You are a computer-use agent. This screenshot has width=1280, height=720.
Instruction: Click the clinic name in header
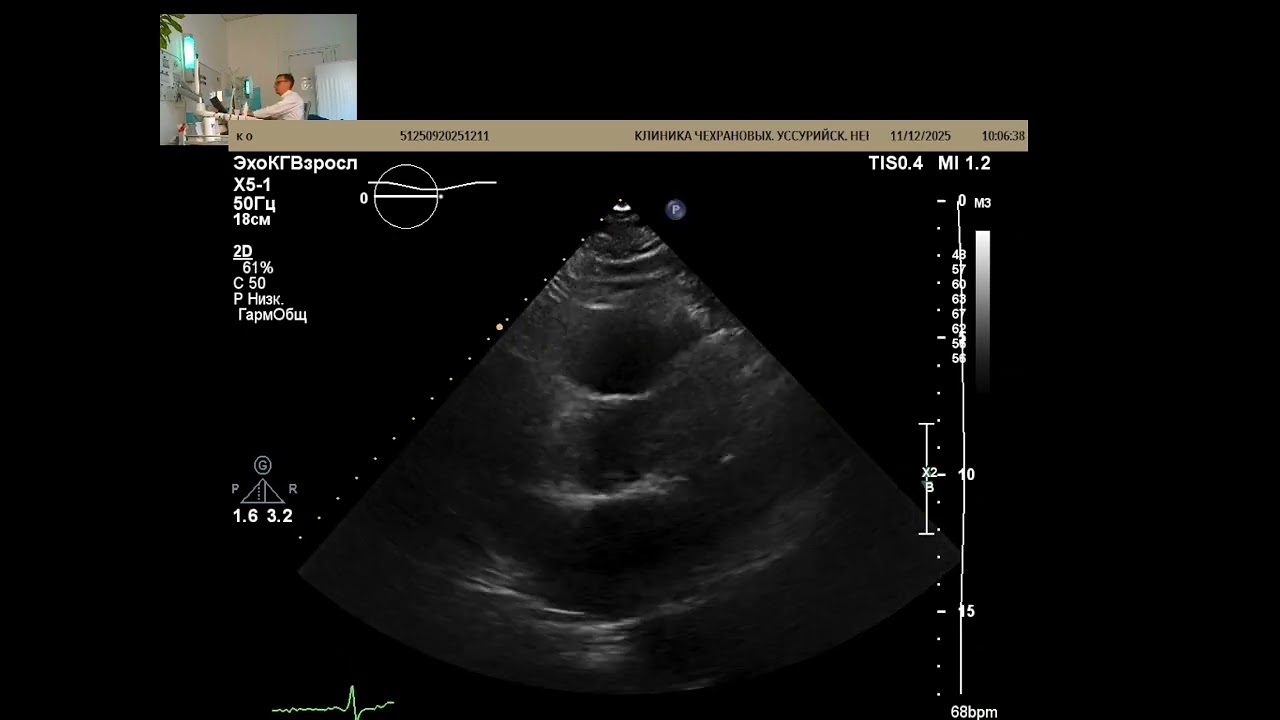coord(752,136)
